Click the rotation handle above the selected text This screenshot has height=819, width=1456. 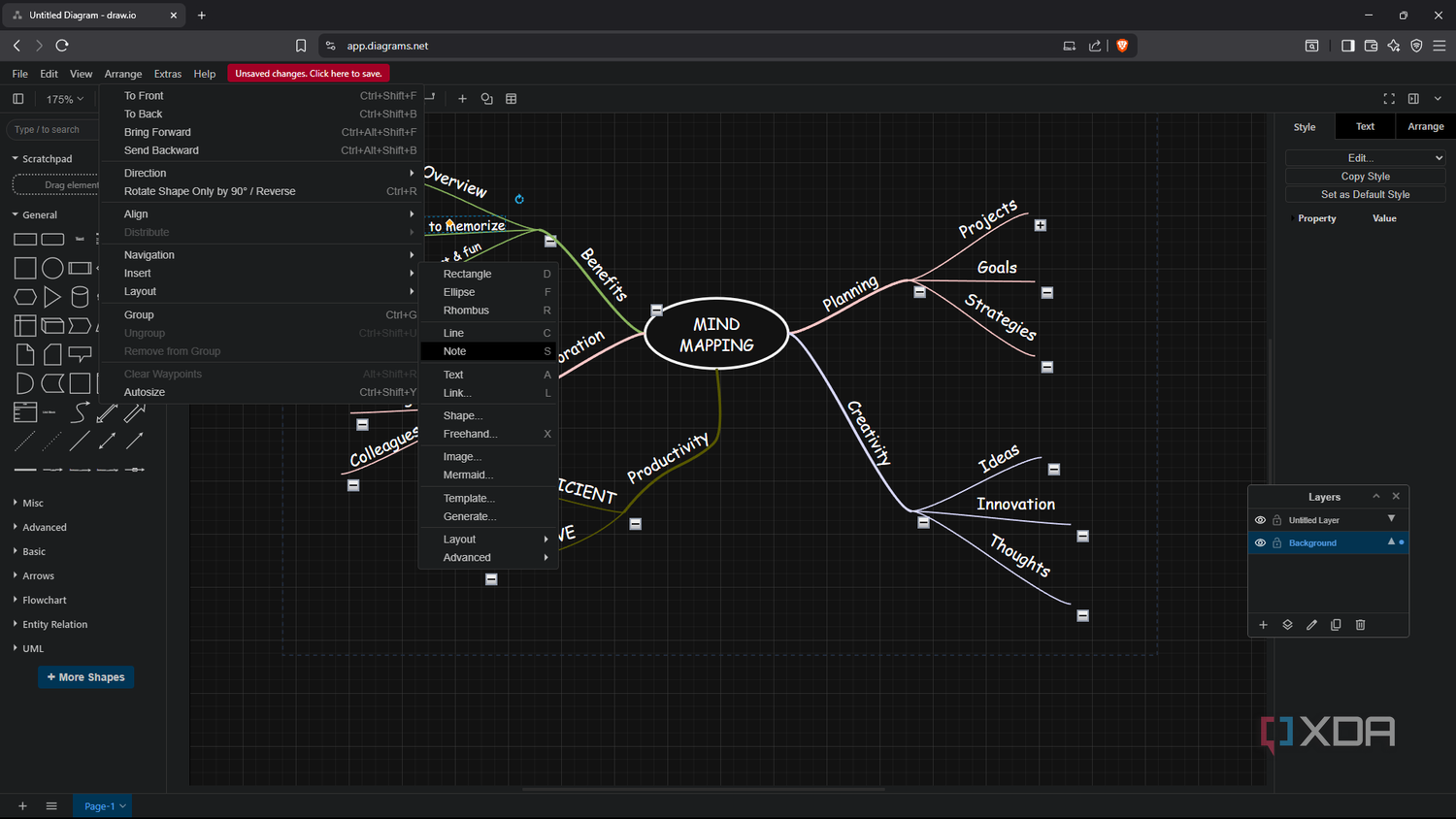pyautogui.click(x=519, y=199)
